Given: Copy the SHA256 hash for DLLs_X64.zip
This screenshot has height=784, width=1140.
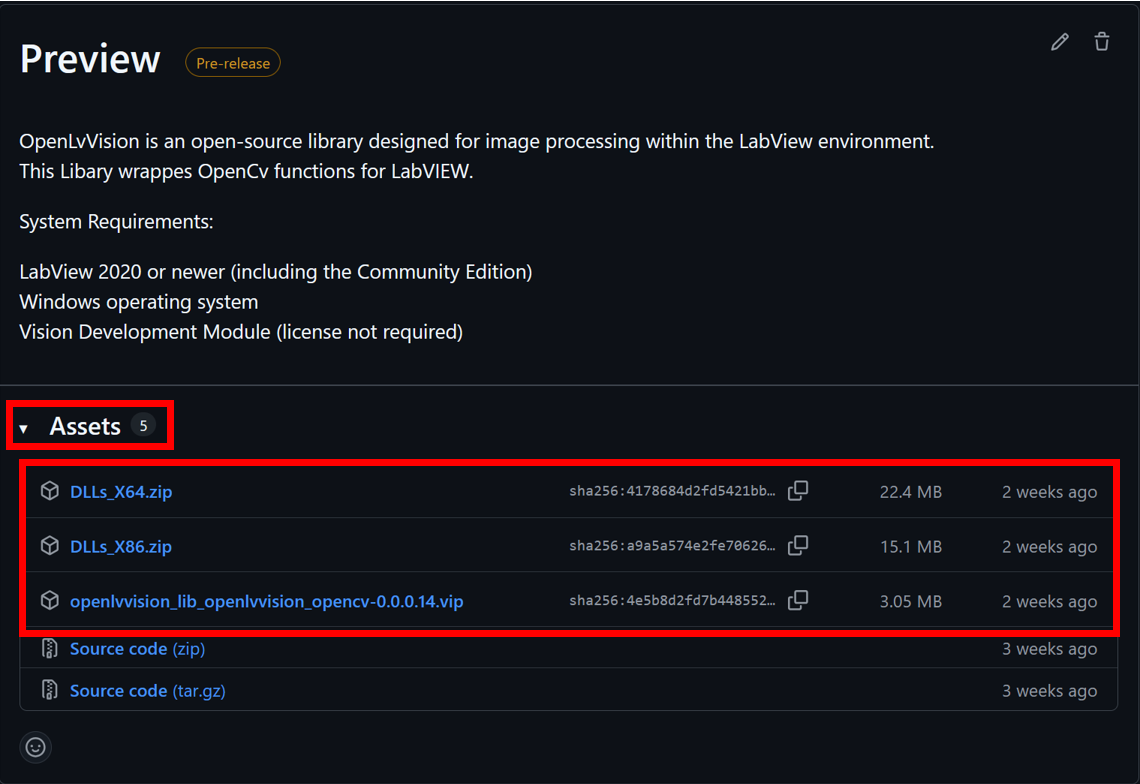Looking at the screenshot, I should tap(798, 491).
